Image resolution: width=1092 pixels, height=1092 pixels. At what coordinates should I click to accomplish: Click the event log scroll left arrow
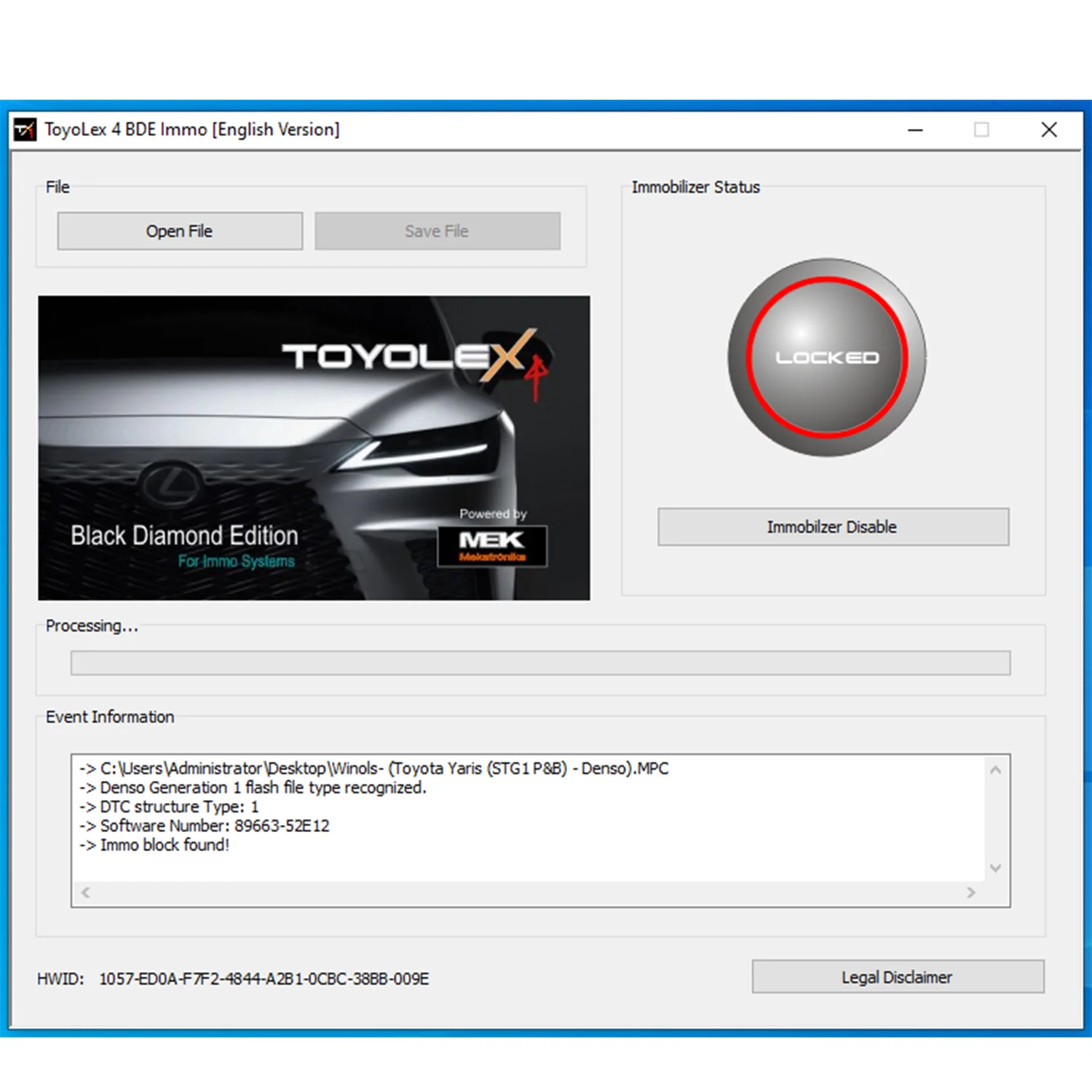(86, 893)
